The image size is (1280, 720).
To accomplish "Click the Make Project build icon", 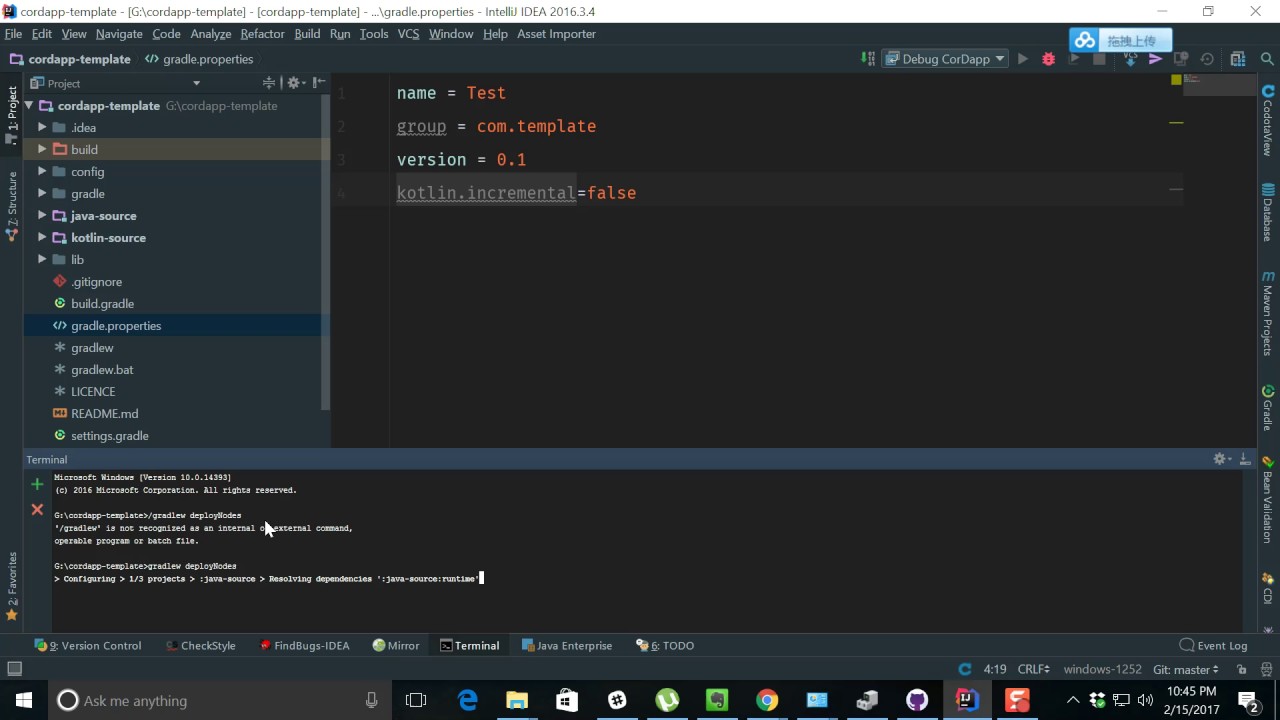I will 868,59.
